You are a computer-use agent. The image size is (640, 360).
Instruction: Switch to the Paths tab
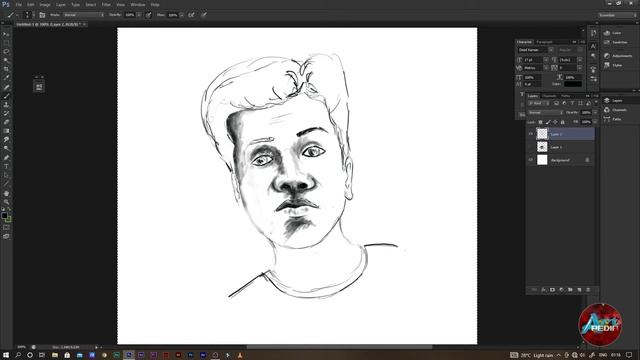(565, 96)
